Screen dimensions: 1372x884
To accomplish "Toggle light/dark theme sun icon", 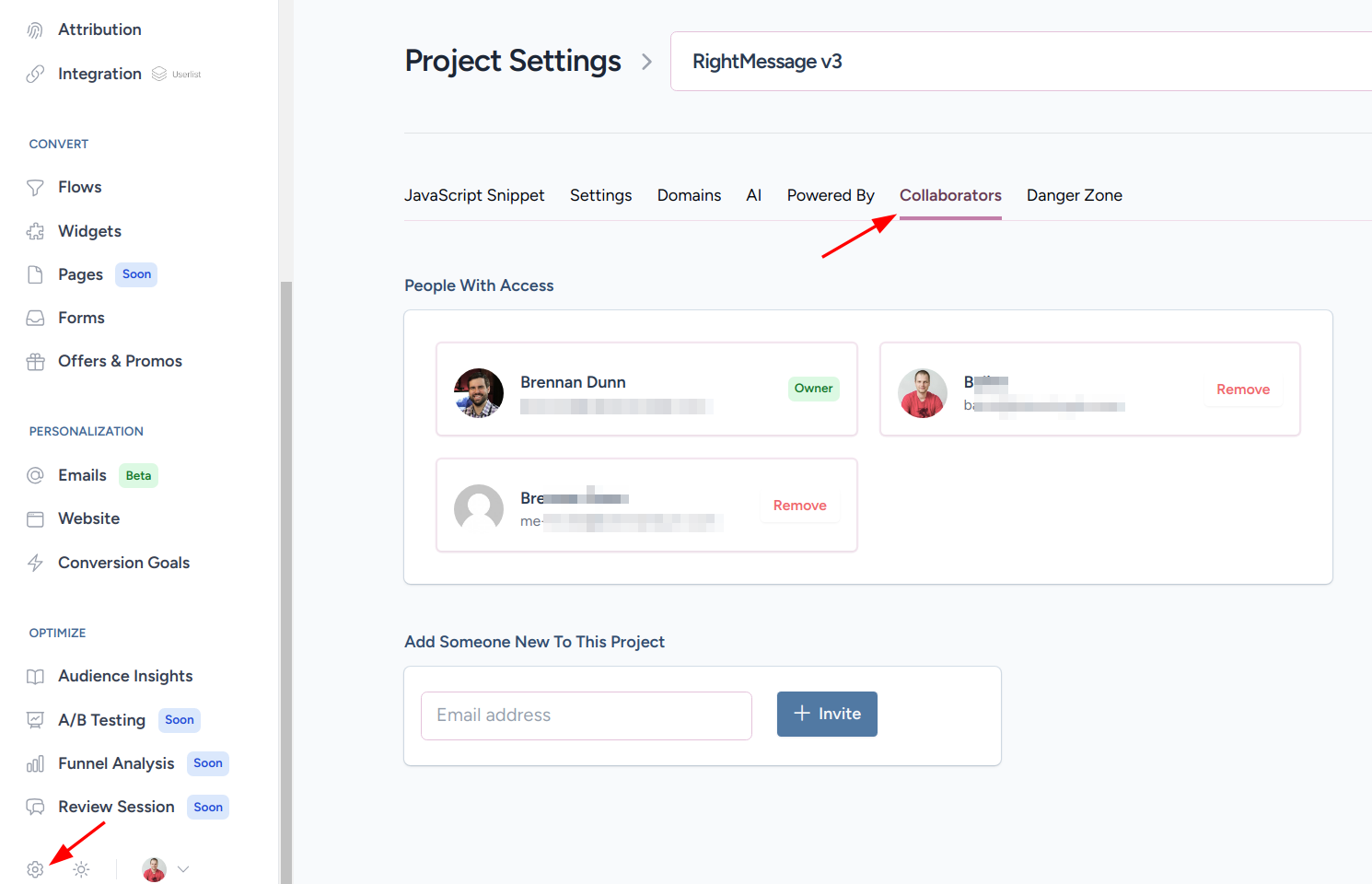I will coord(81,869).
